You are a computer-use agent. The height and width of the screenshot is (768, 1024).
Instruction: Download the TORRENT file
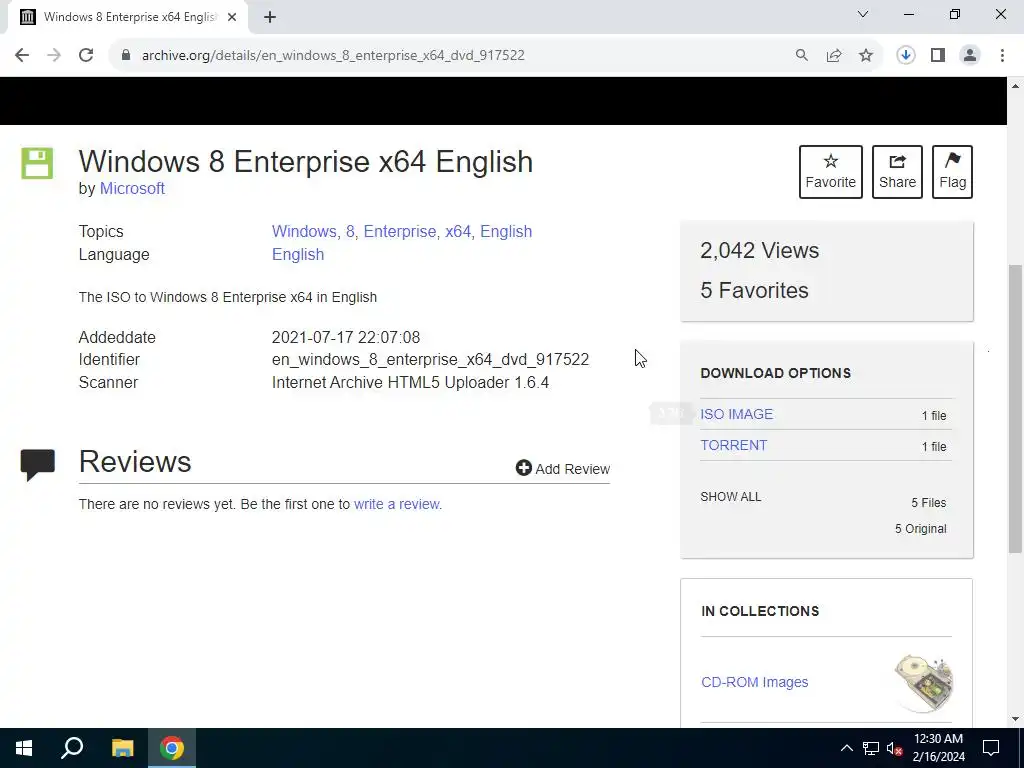(x=733, y=445)
